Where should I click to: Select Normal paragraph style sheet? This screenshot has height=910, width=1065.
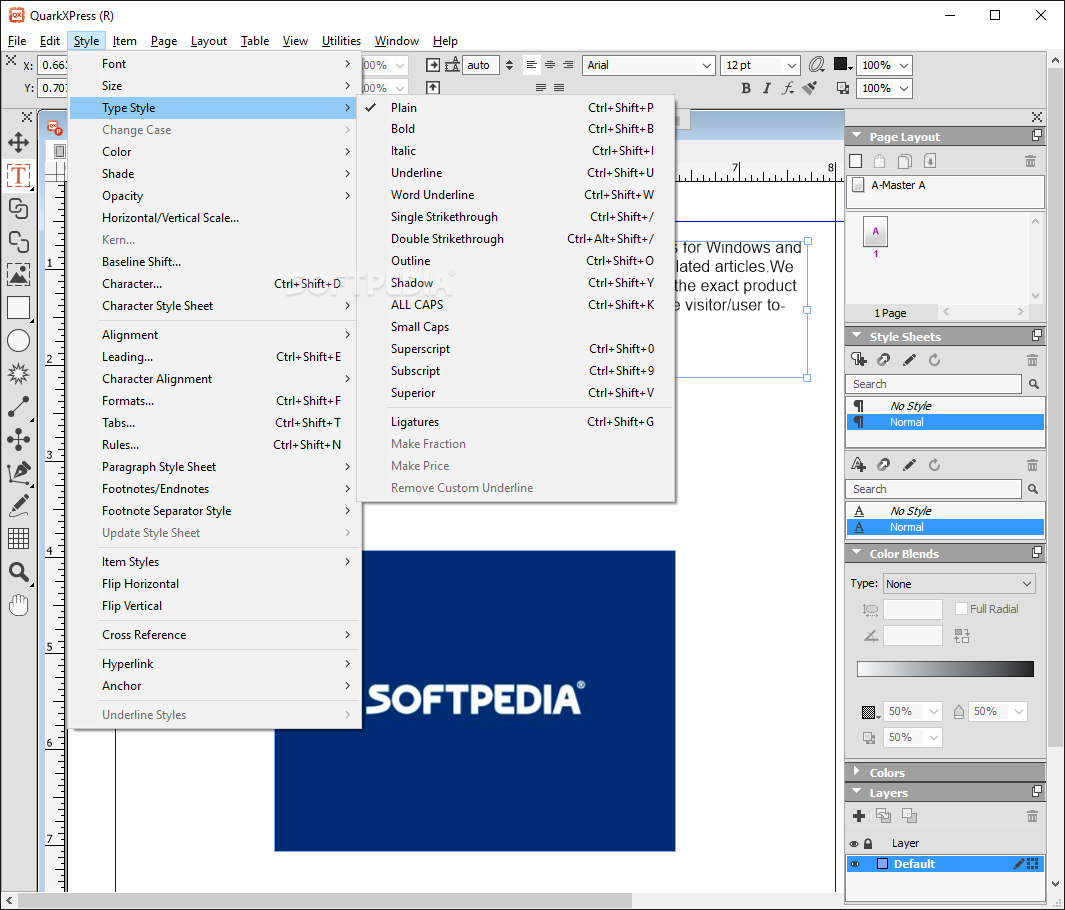click(x=945, y=422)
